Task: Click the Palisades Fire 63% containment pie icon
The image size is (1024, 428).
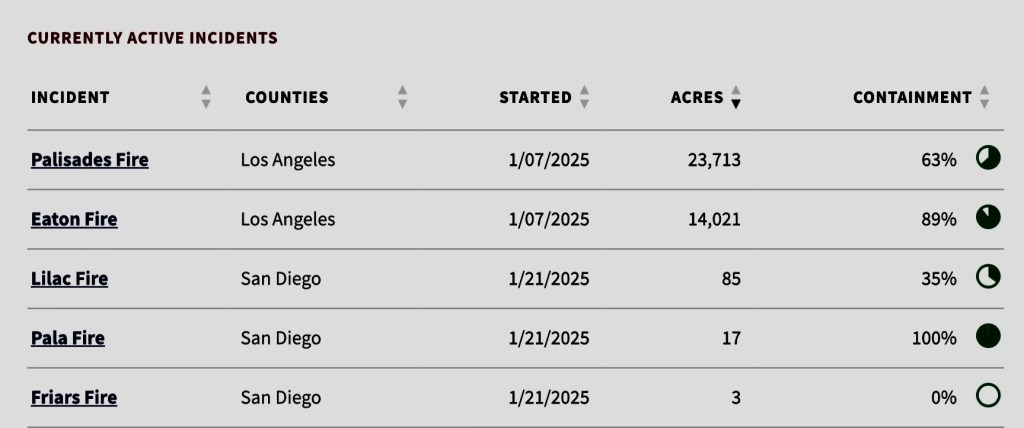Action: coord(988,158)
